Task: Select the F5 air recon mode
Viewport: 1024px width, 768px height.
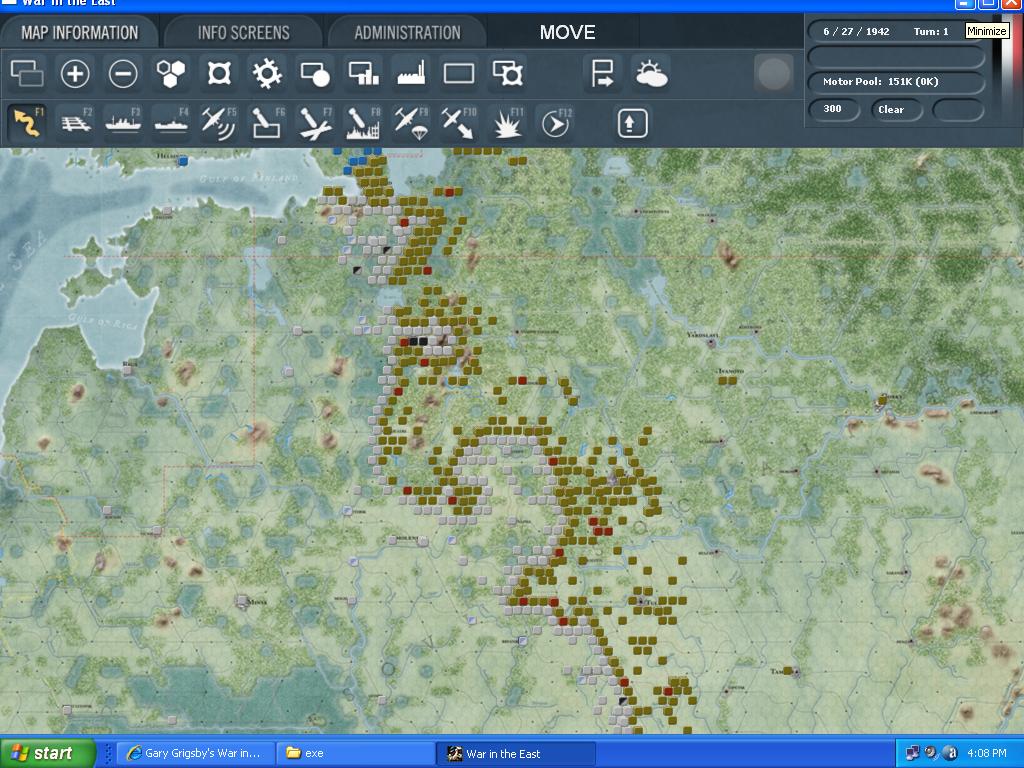Action: (219, 123)
